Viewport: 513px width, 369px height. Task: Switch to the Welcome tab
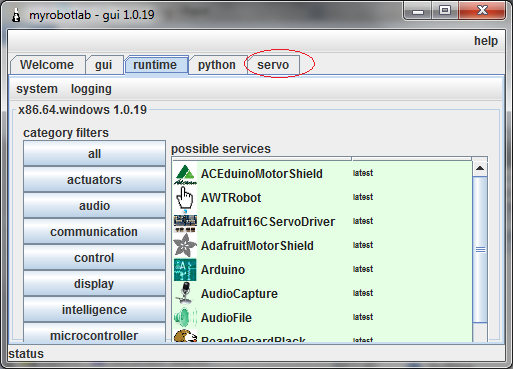(x=47, y=65)
